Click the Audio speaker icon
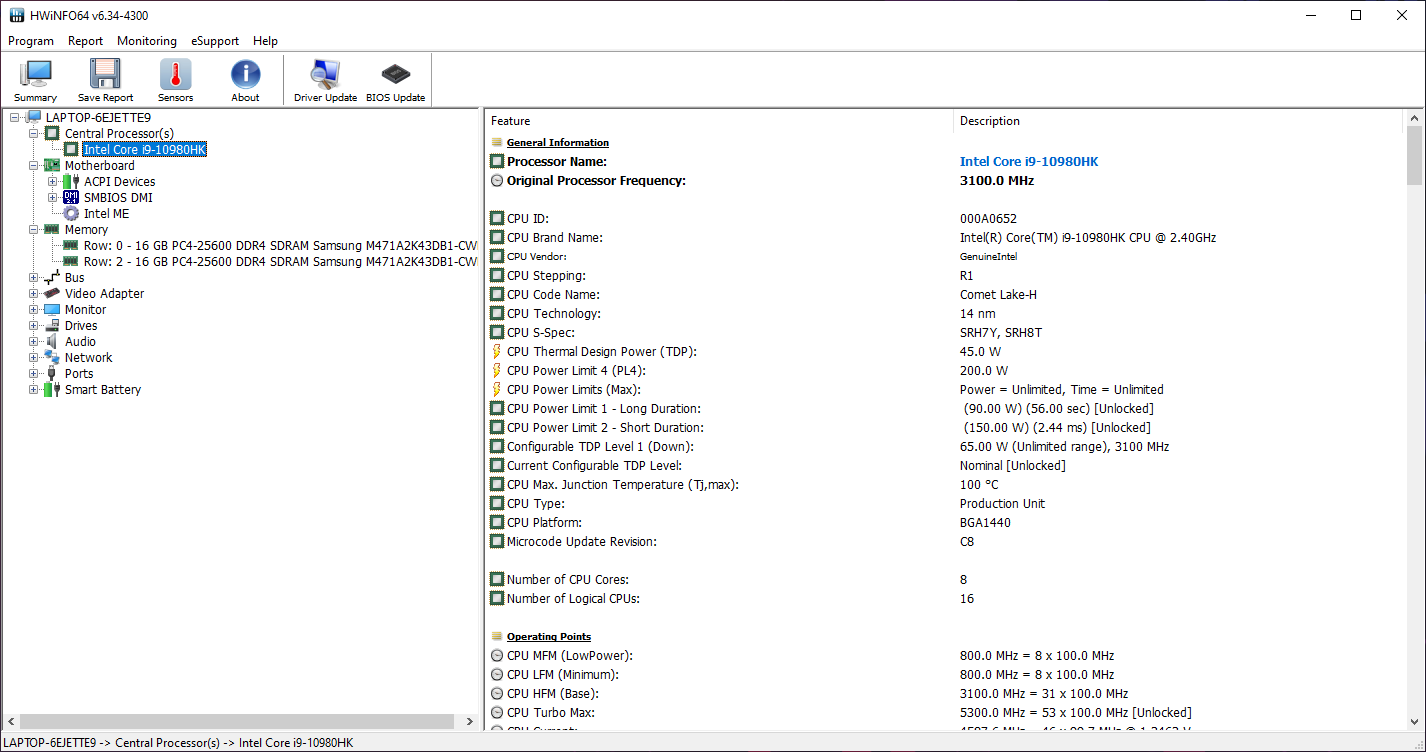Screen dimensions: 1426x752 point(53,342)
